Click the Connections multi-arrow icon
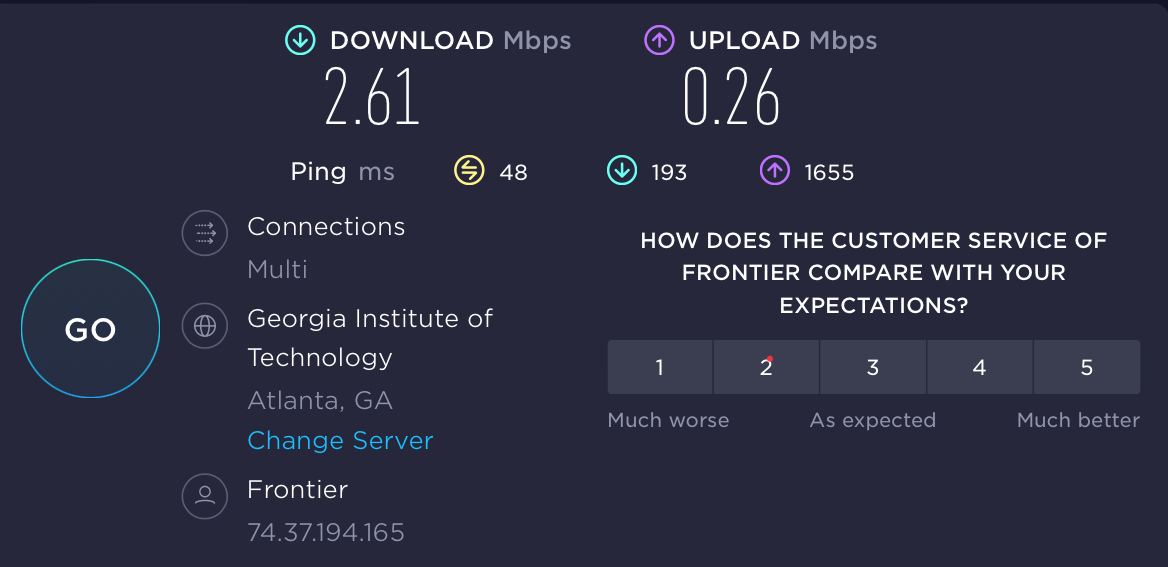Screen dimensions: 1168x567 [205, 234]
